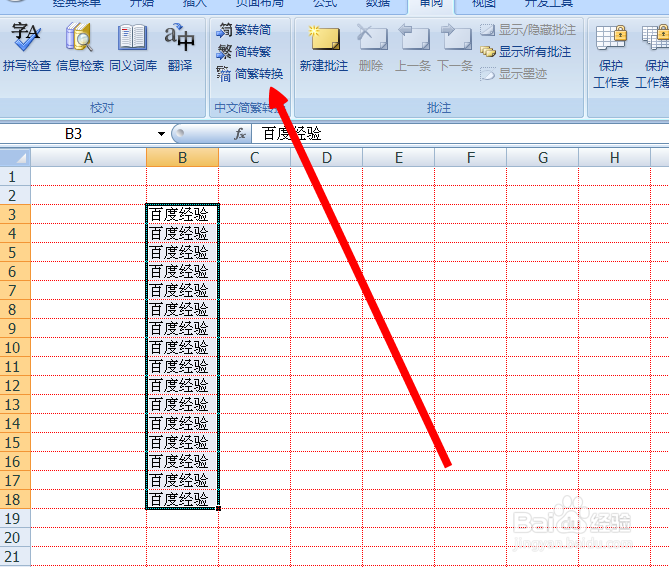Click the formula bar containing 百度经验
Image resolution: width=669 pixels, height=567 pixels.
click(x=460, y=134)
